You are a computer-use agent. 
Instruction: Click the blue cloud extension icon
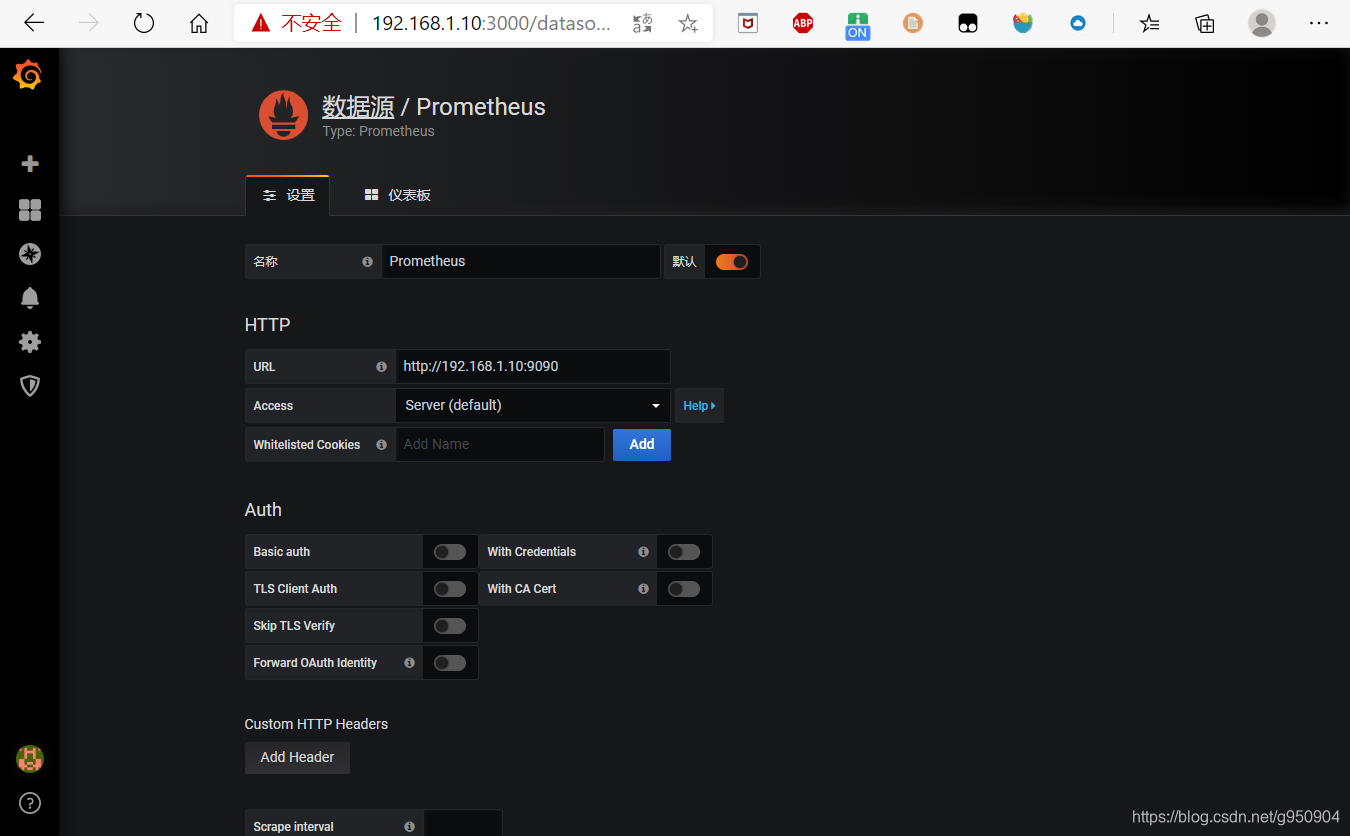tap(1078, 23)
